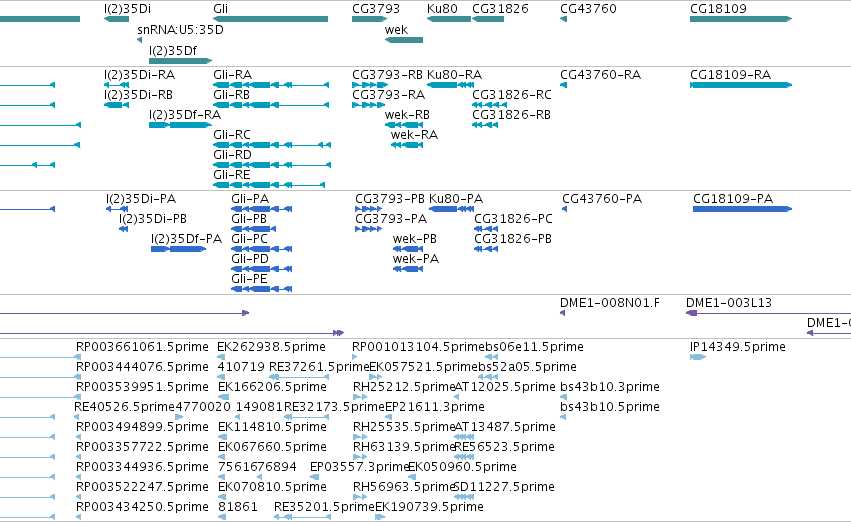Open the wek-RA transcript
This screenshot has height=522, width=851.
414,135
